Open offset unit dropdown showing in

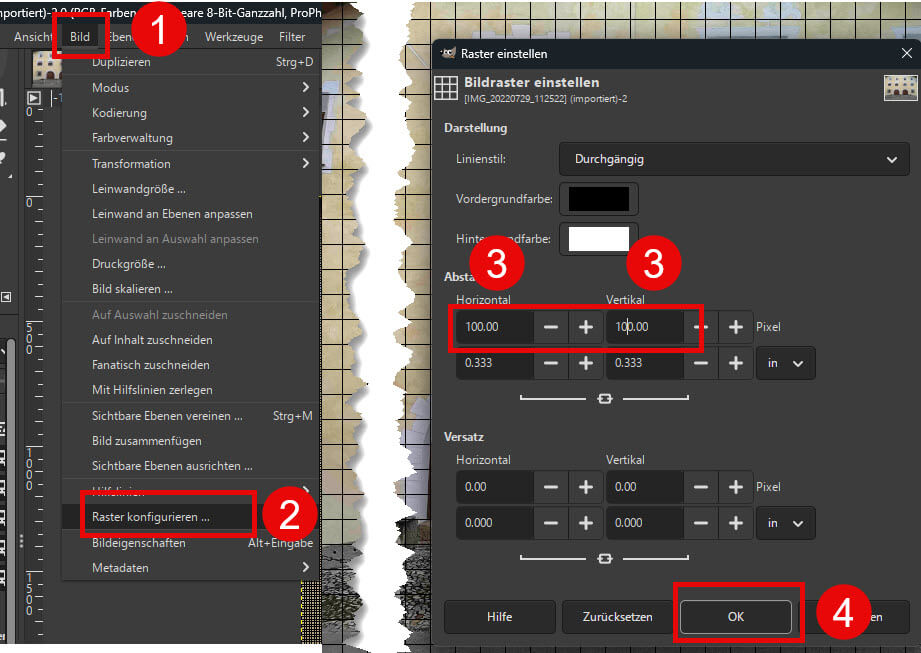point(787,523)
